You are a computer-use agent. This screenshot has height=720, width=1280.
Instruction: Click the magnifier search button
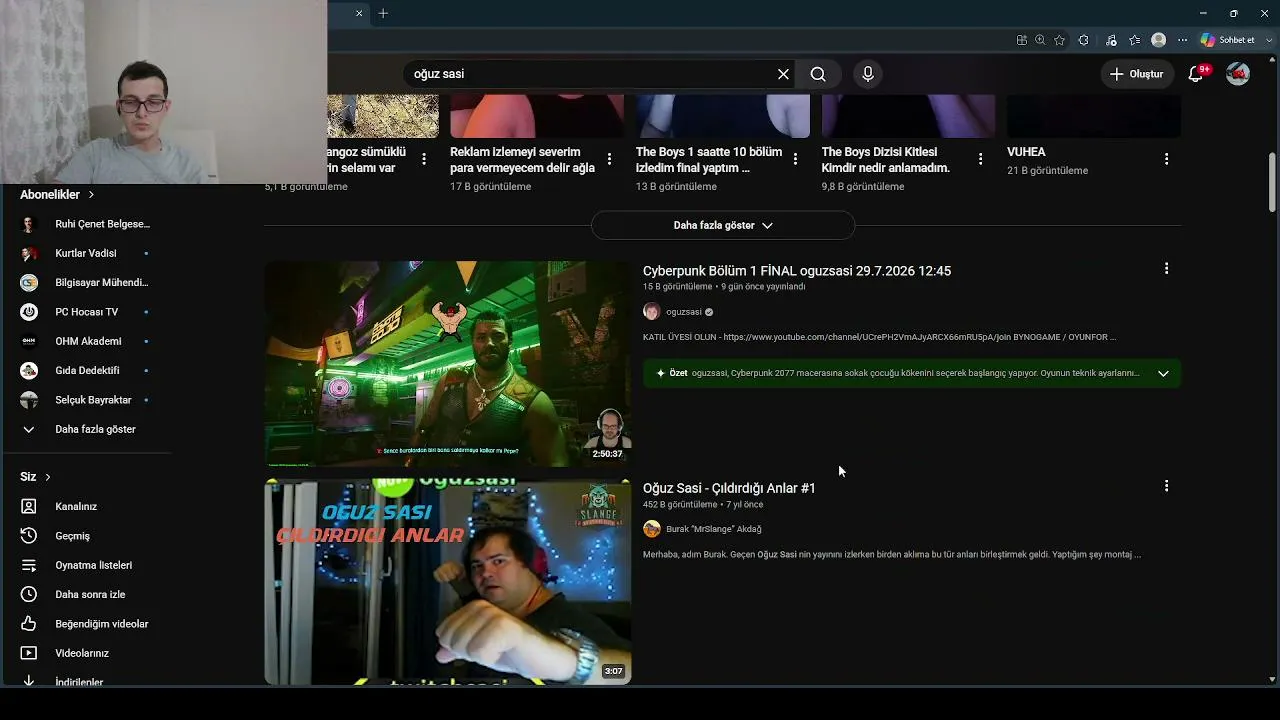[x=818, y=74]
